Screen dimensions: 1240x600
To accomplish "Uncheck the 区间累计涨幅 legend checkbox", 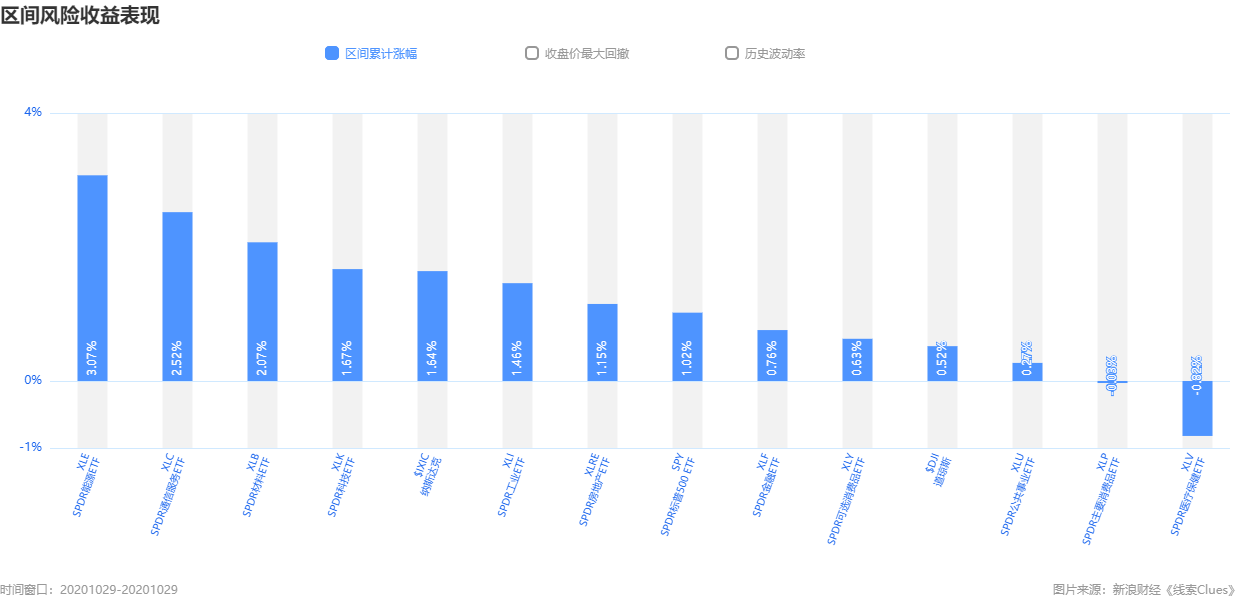I will 332,53.
